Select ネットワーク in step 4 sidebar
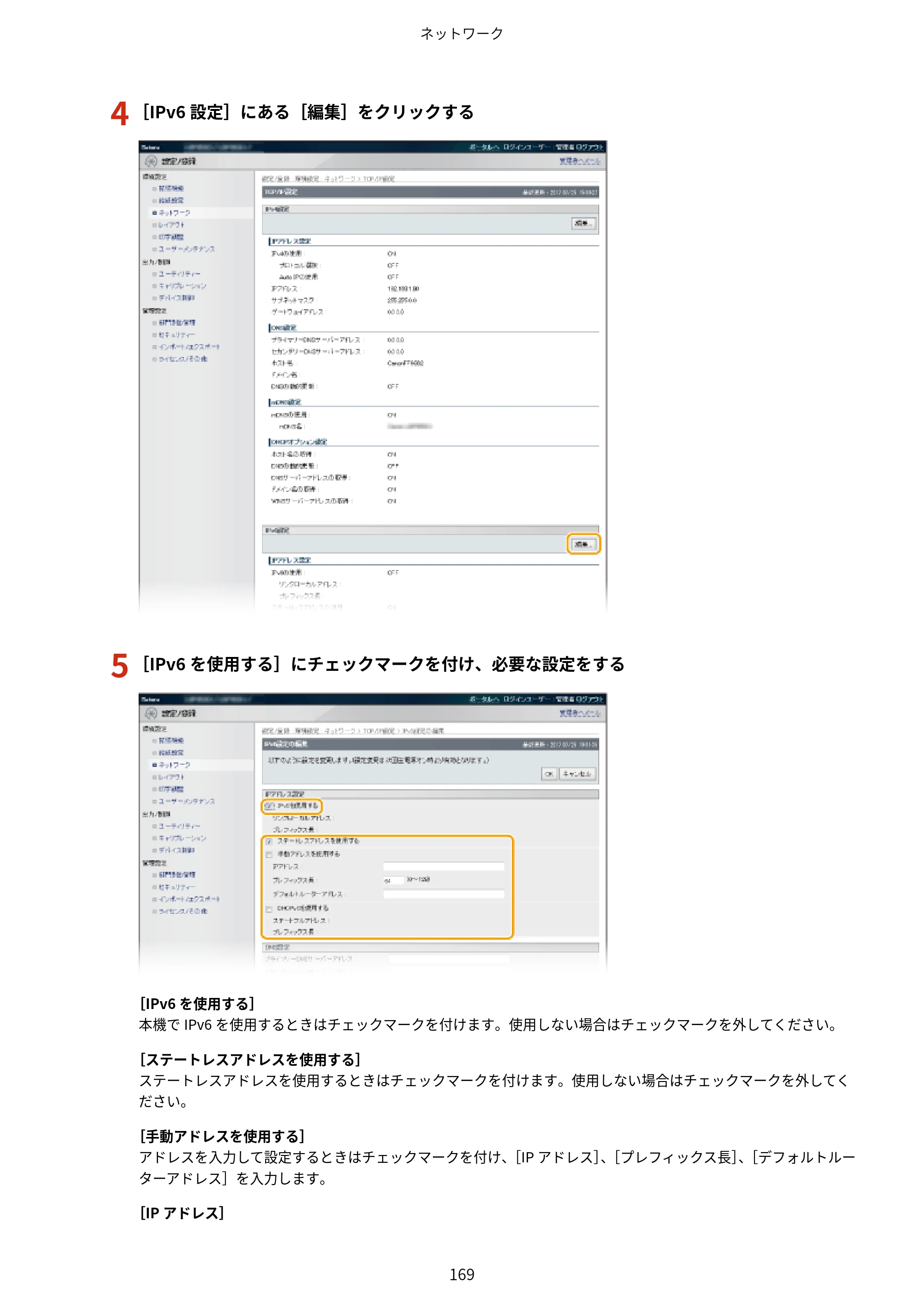Viewport: 924px width, 1307px height. click(174, 213)
